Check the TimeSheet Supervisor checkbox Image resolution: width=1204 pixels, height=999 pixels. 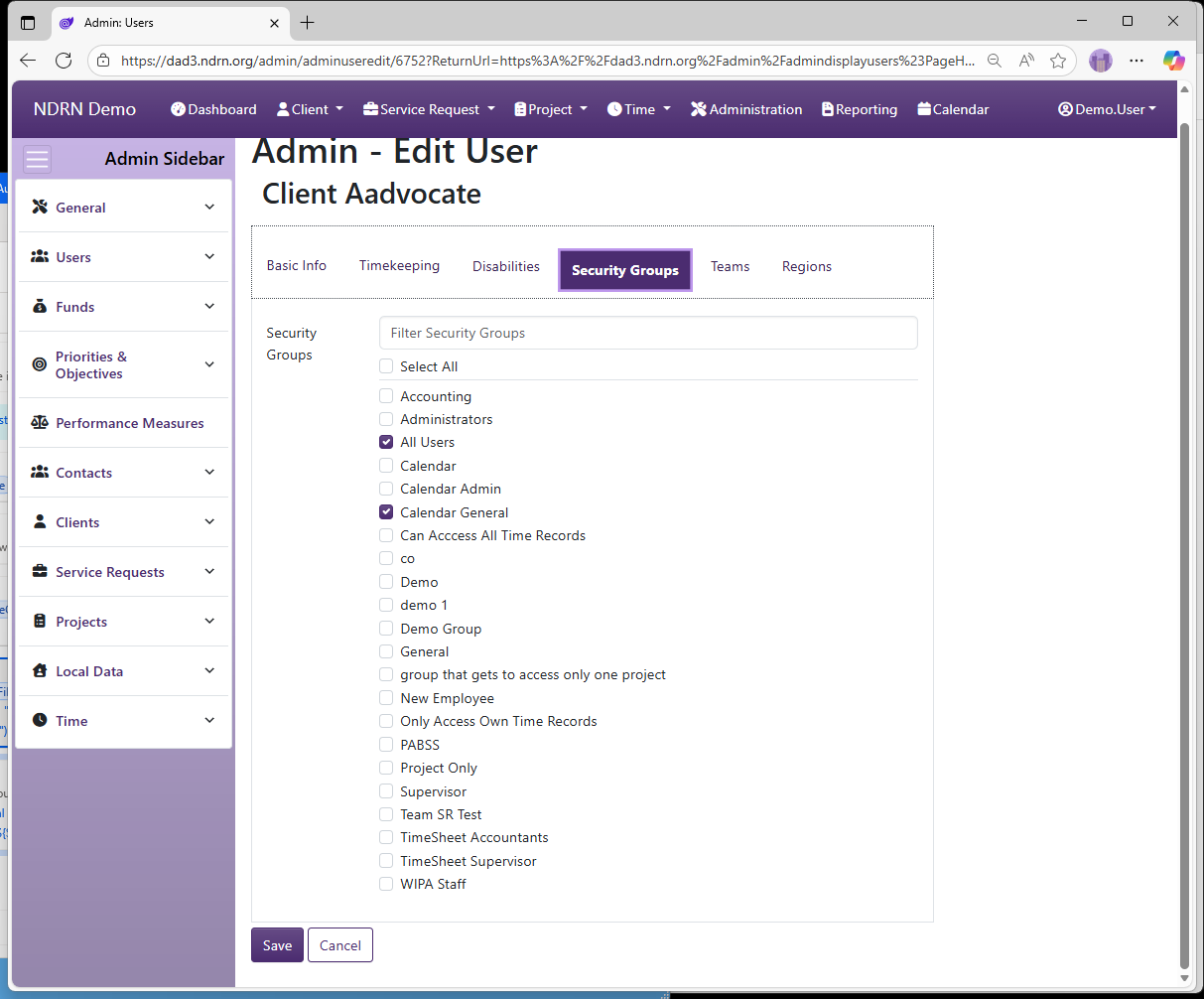[386, 861]
